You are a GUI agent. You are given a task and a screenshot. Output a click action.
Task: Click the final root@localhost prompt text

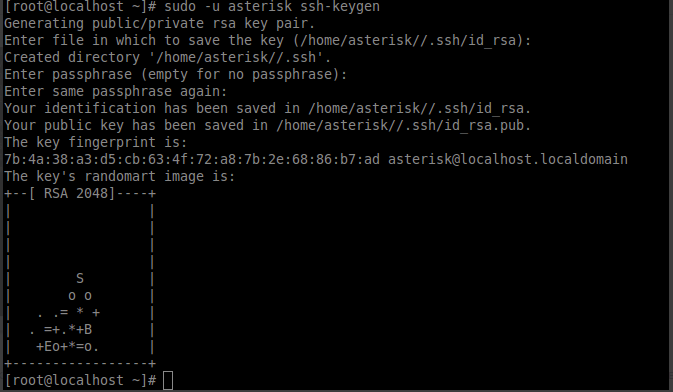(80, 380)
